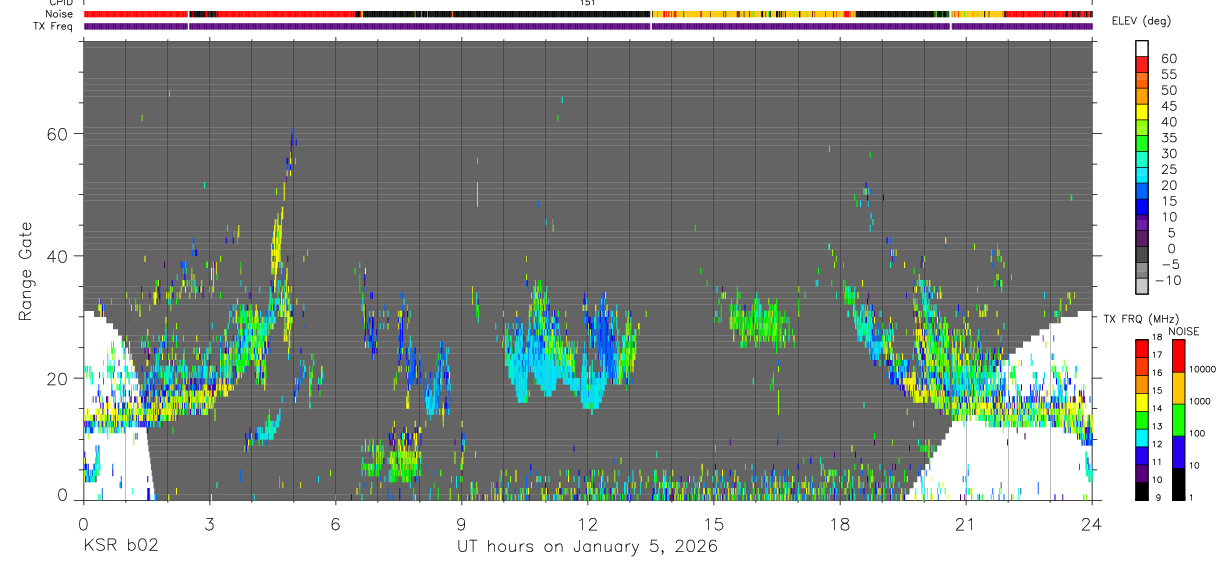Click the 45 label on ELEV scale
Screen dimensions: 1228x567
1167,106
